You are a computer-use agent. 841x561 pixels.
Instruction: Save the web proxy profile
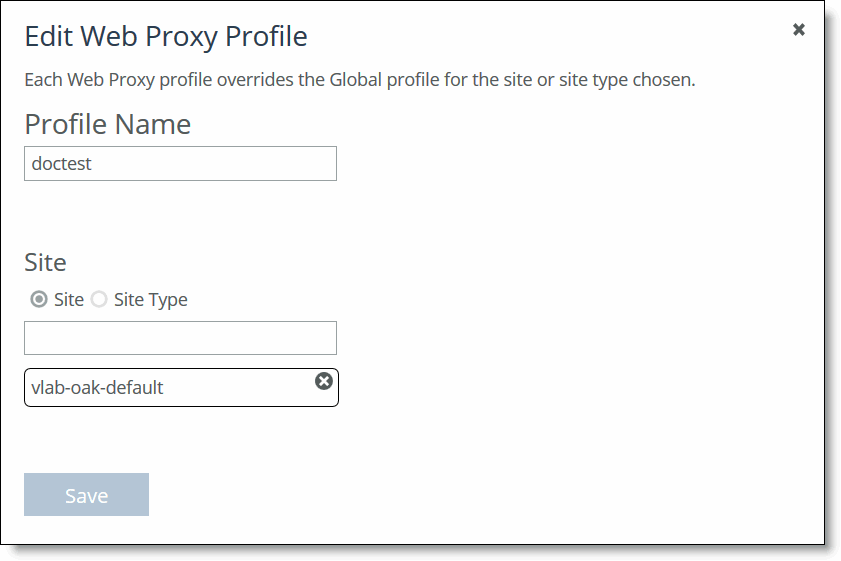pyautogui.click(x=86, y=494)
